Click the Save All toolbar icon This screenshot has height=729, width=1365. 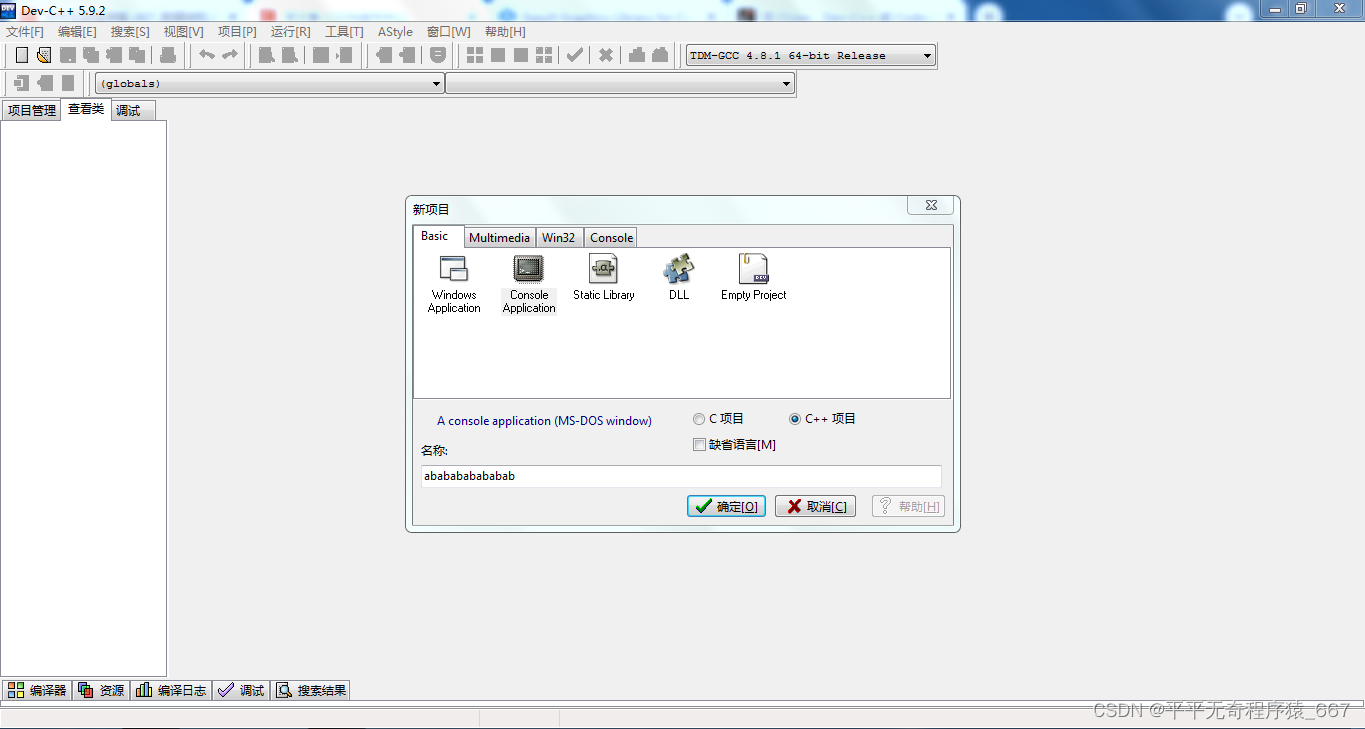91,55
